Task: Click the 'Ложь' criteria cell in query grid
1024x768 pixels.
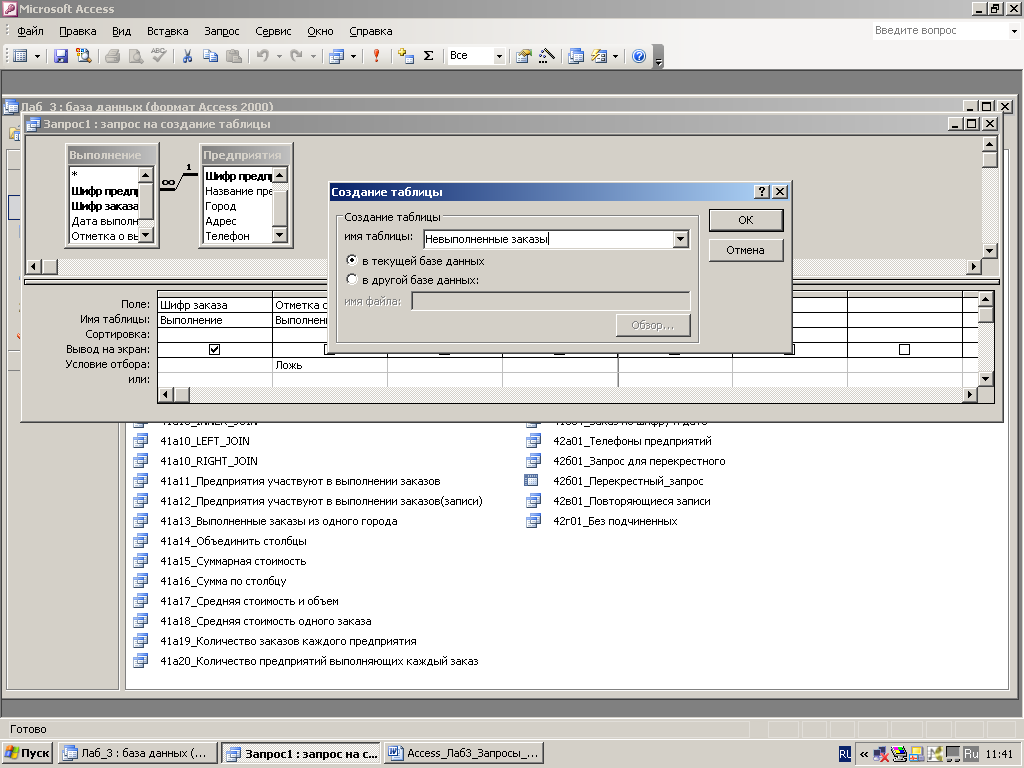Action: click(x=330, y=365)
